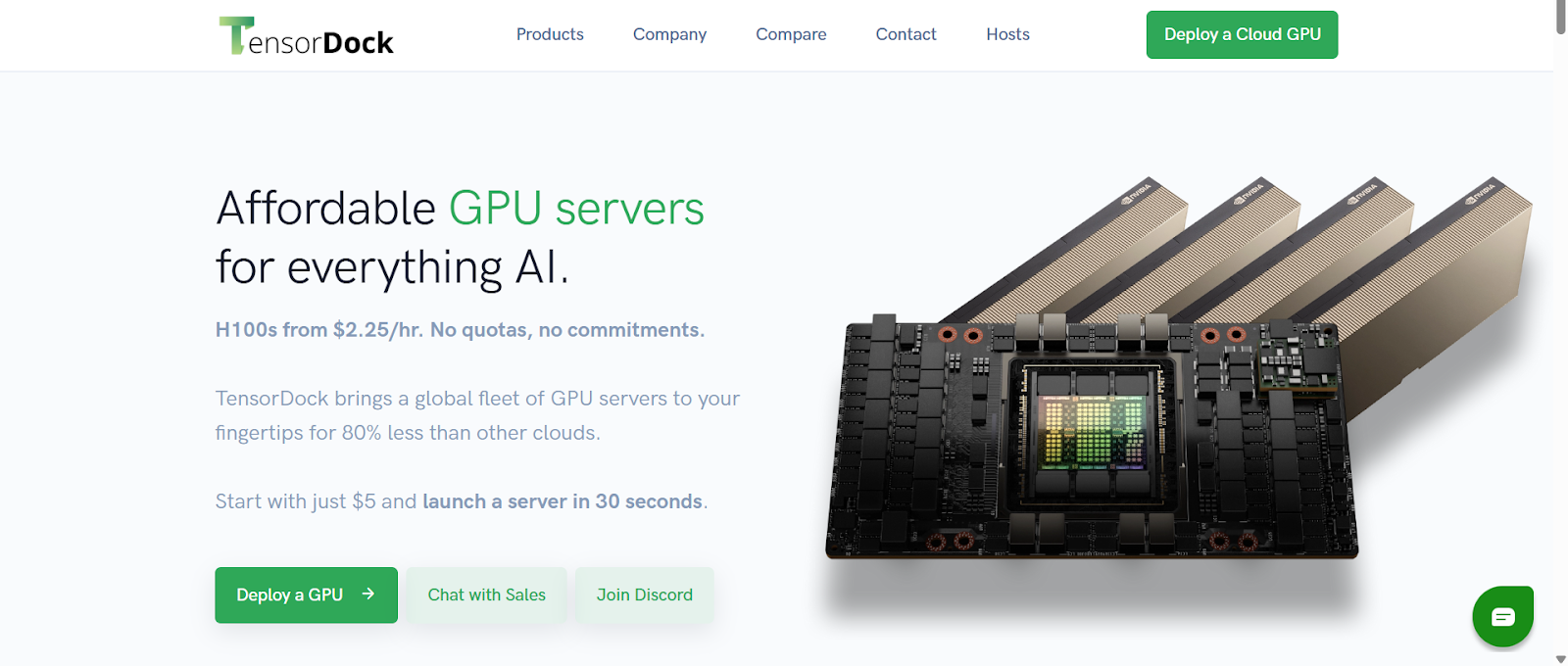Click the page scrollbar thumb
The height and width of the screenshot is (666, 1568).
(x=1560, y=18)
